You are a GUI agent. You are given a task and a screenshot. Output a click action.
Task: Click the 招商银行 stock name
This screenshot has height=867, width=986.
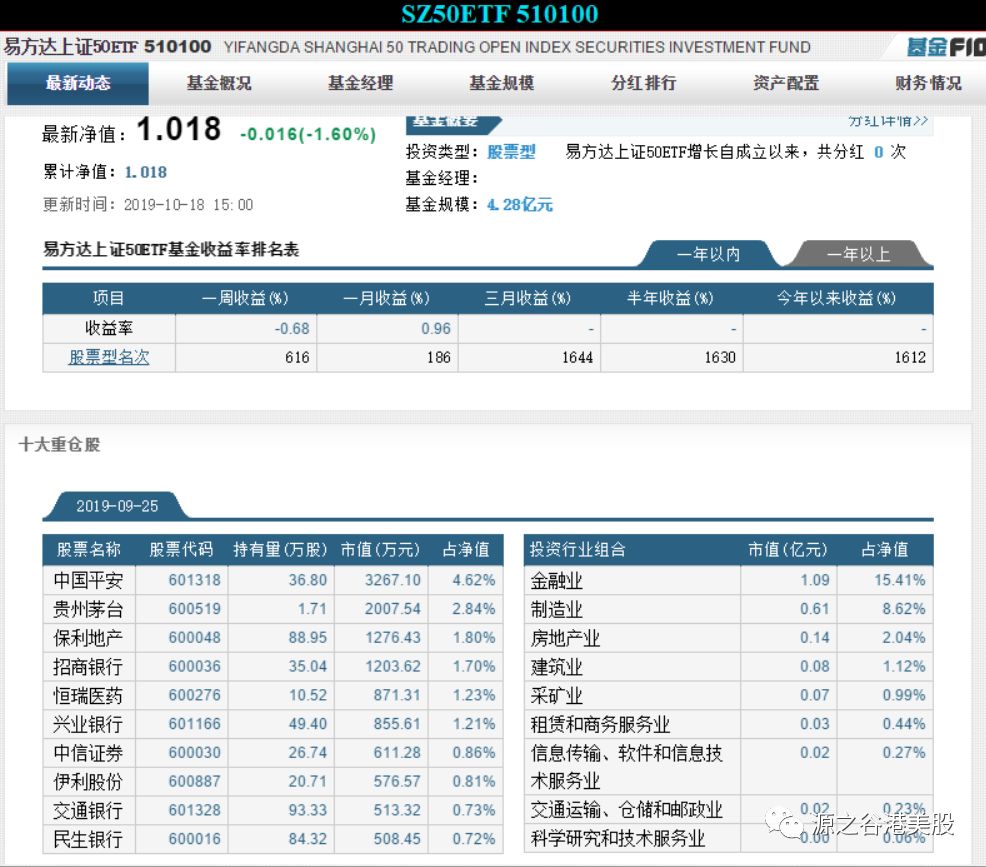coord(88,666)
